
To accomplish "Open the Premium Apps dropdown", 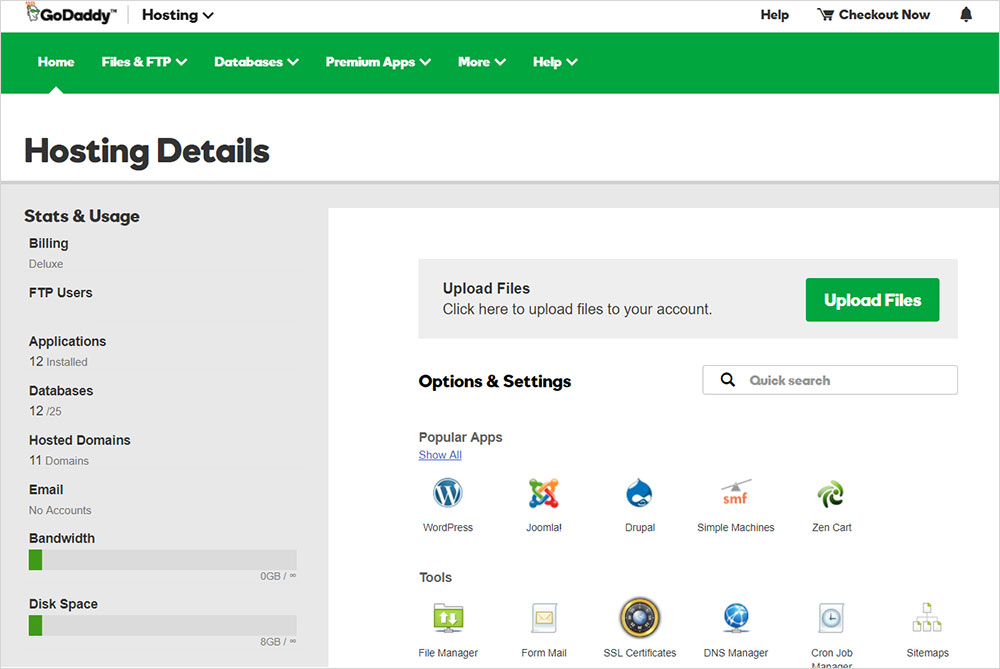I will coord(378,62).
